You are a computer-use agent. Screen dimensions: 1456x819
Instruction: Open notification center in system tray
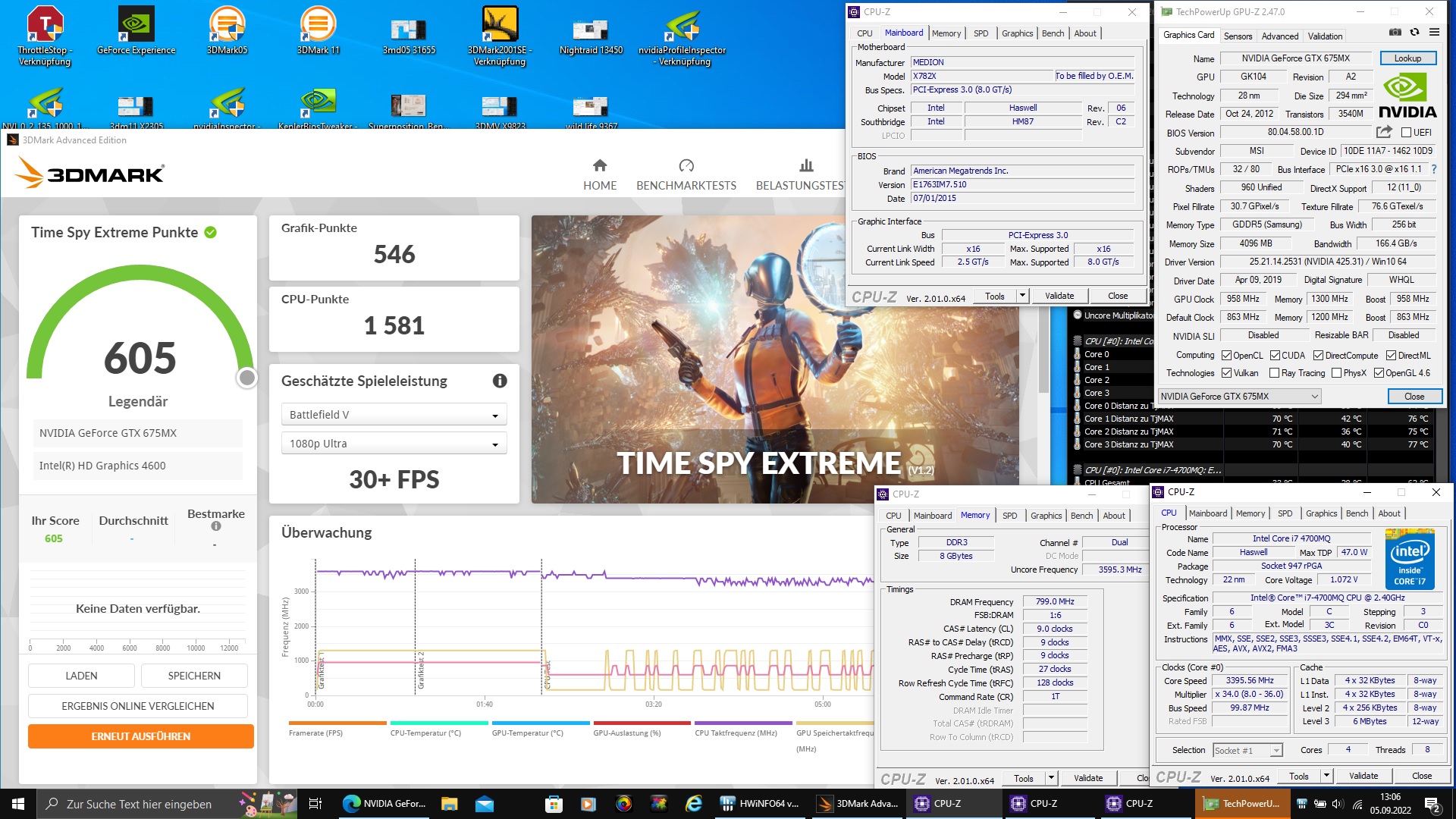[1432, 804]
